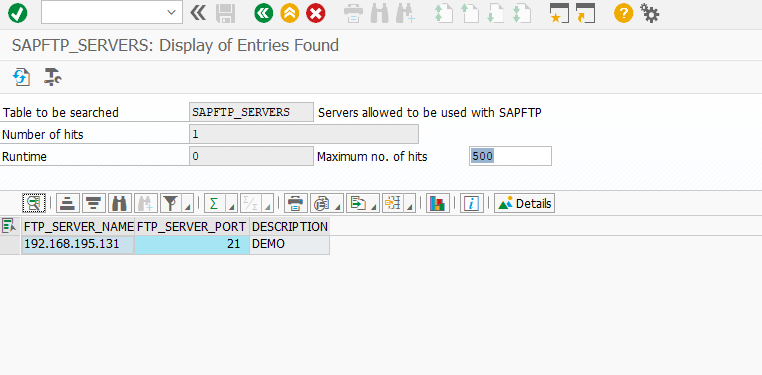Sort ascending in ALV toolbar
Screen dimensions: 762x375
68,203
